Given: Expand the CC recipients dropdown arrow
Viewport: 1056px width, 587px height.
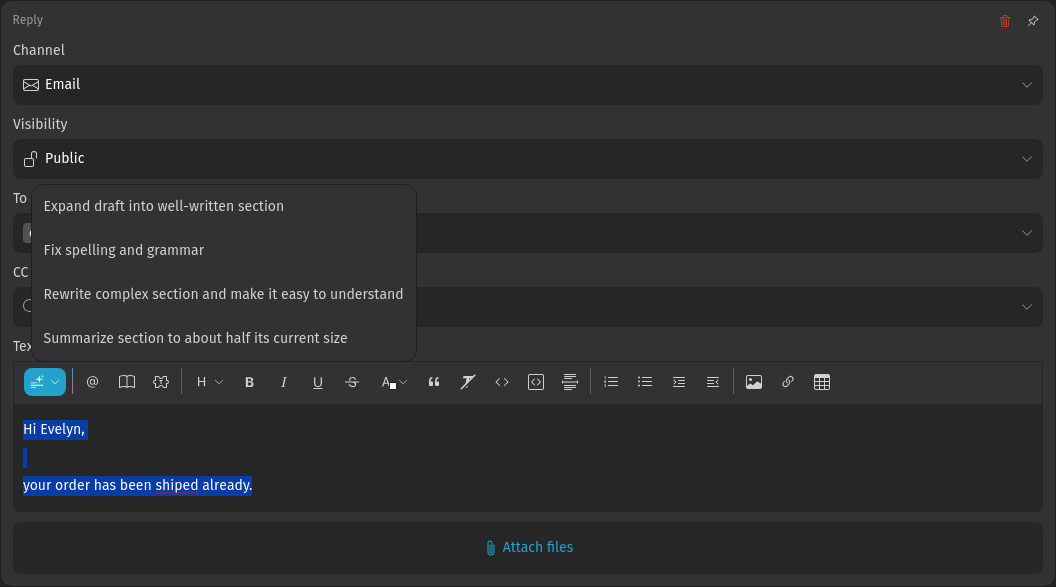Looking at the screenshot, I should pos(1026,307).
